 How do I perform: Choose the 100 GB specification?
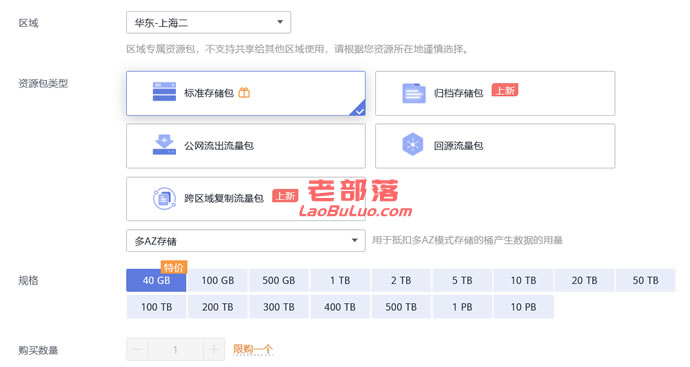[218, 280]
